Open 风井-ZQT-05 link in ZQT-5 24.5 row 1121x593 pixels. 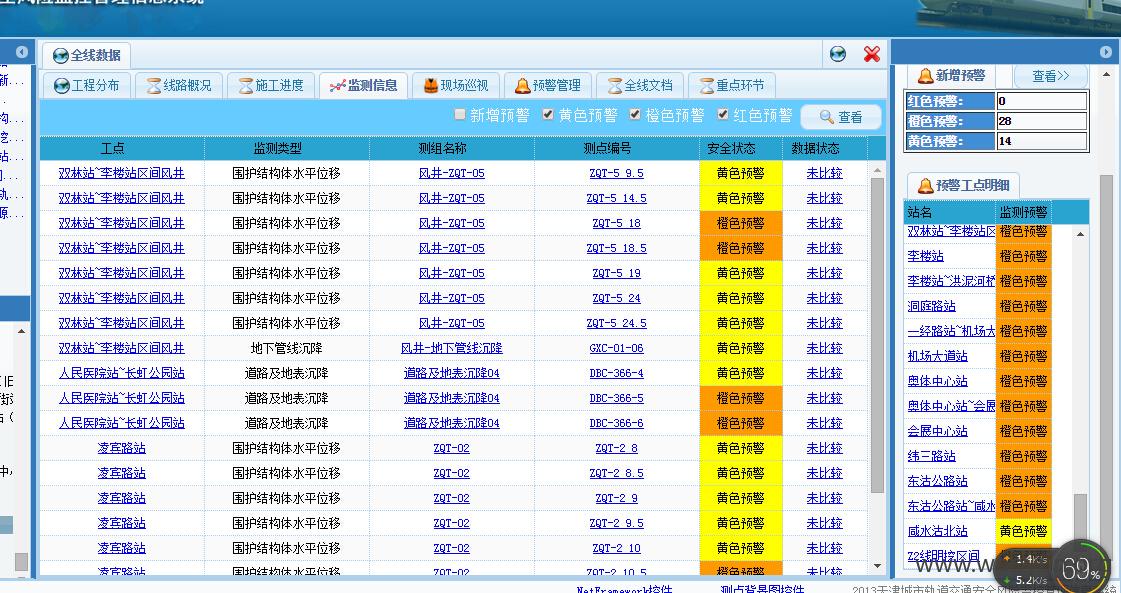coord(451,323)
